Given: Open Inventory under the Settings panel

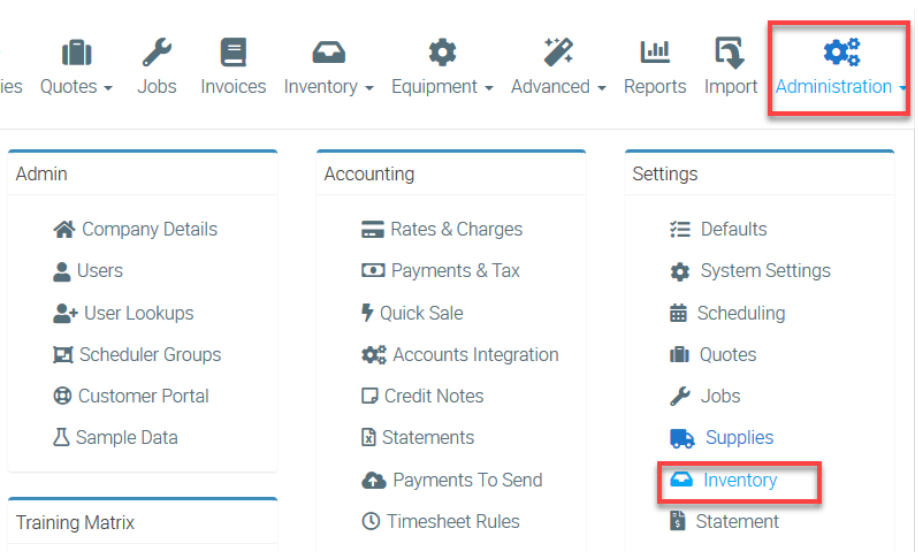Looking at the screenshot, I should pyautogui.click(x=739, y=480).
